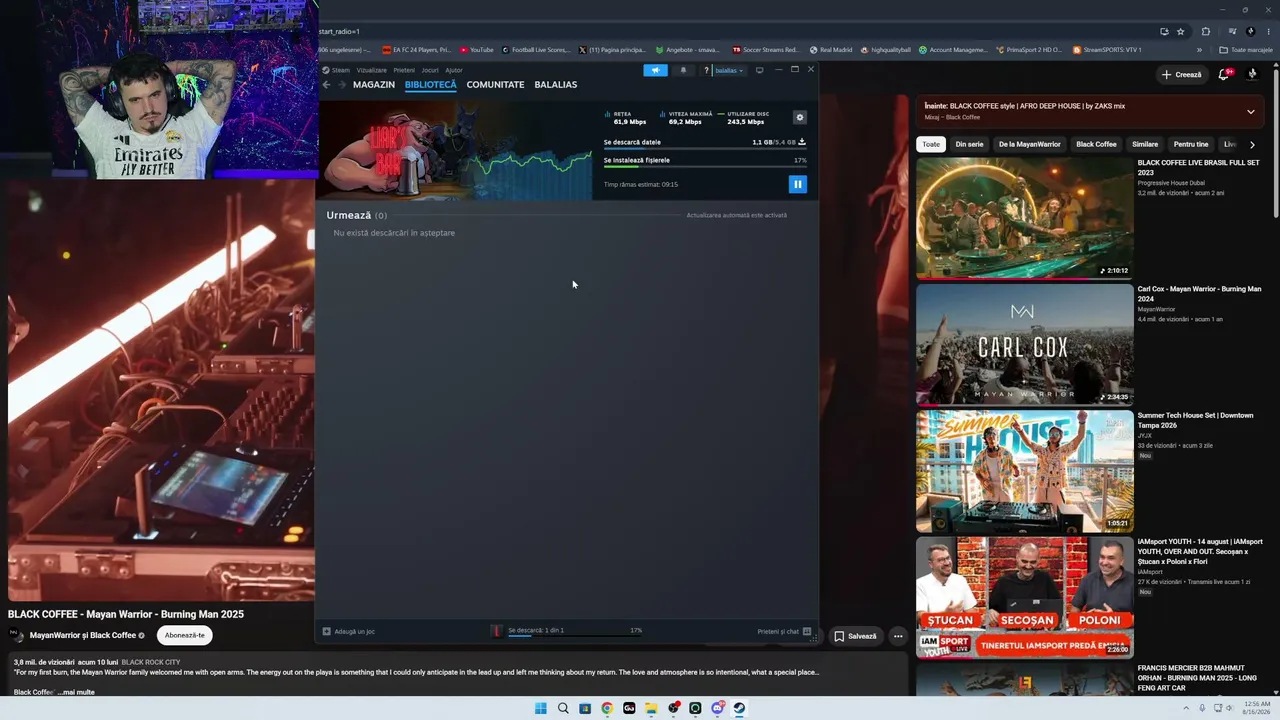Open the YouTube bookmark
Viewport: 1280px width, 720px height.
pyautogui.click(x=477, y=49)
